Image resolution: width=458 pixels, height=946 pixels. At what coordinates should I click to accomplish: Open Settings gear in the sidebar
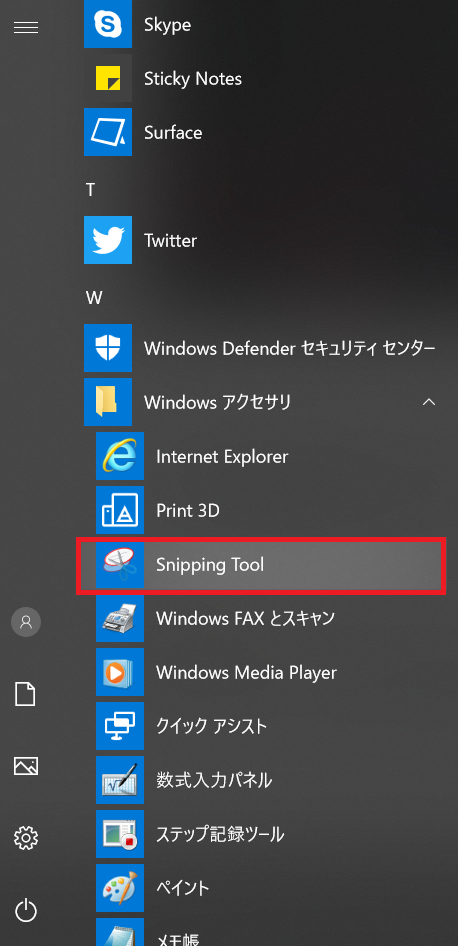26,837
